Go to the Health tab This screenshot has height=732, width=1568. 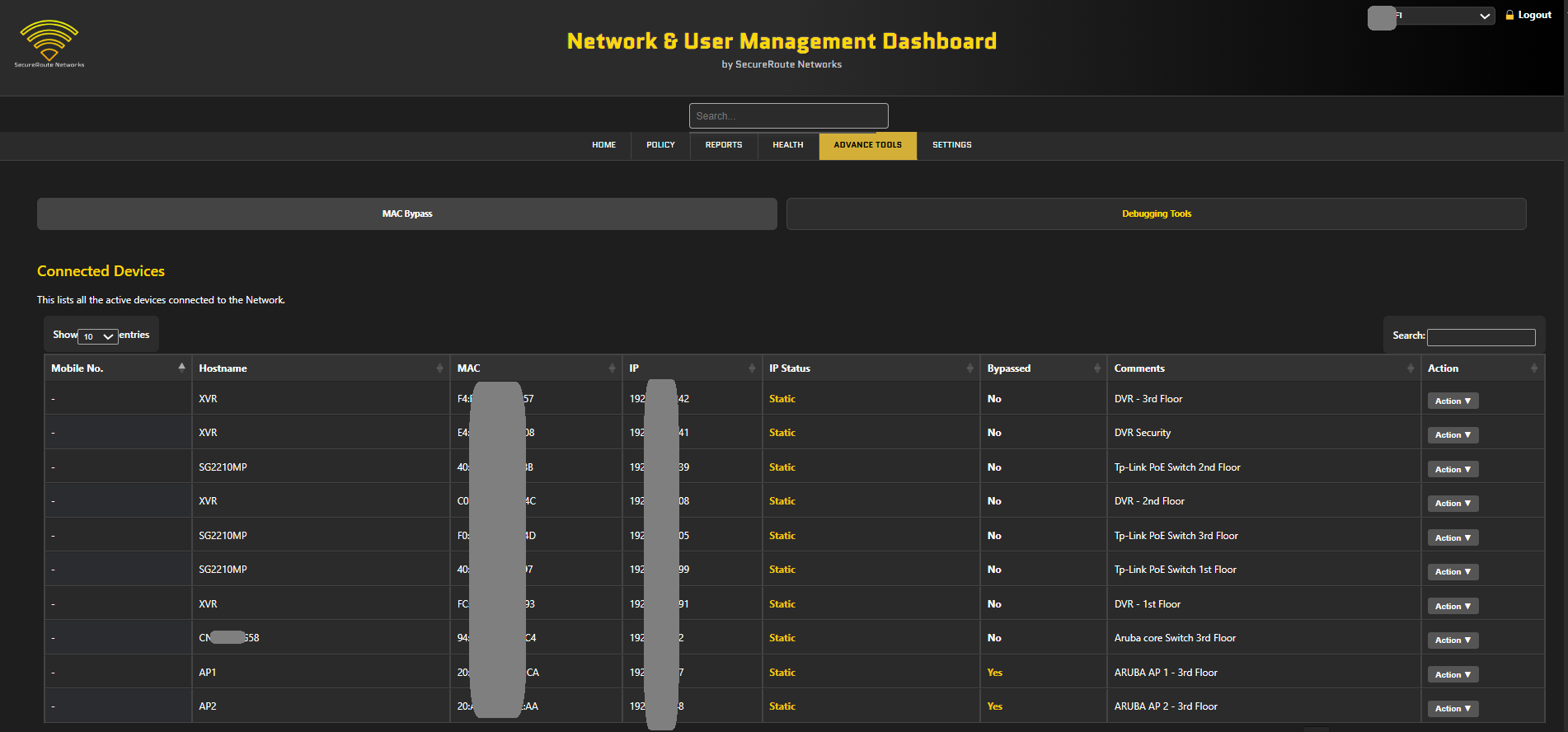[x=787, y=145]
